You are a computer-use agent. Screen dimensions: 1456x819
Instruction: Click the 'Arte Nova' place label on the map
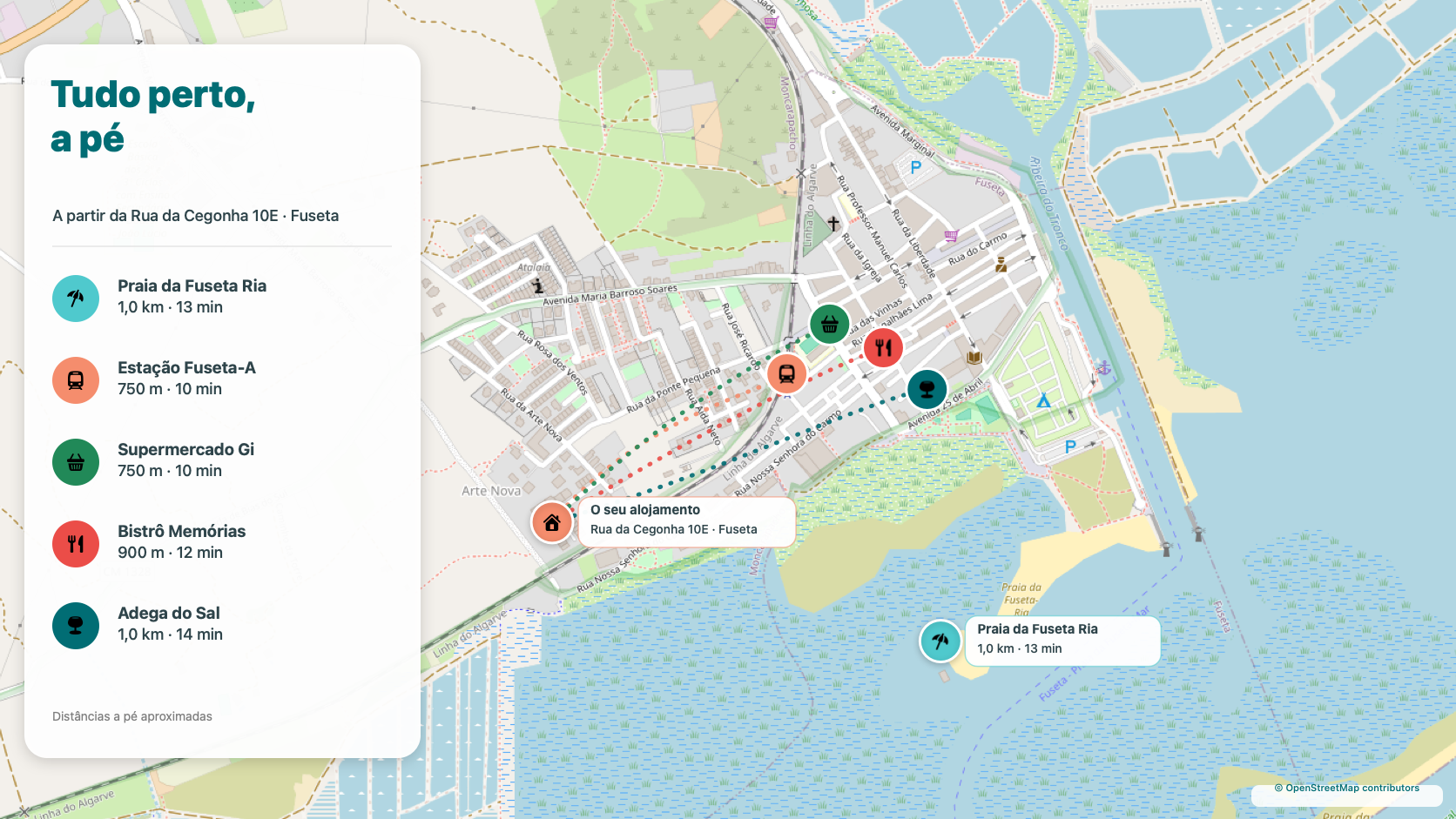click(491, 491)
